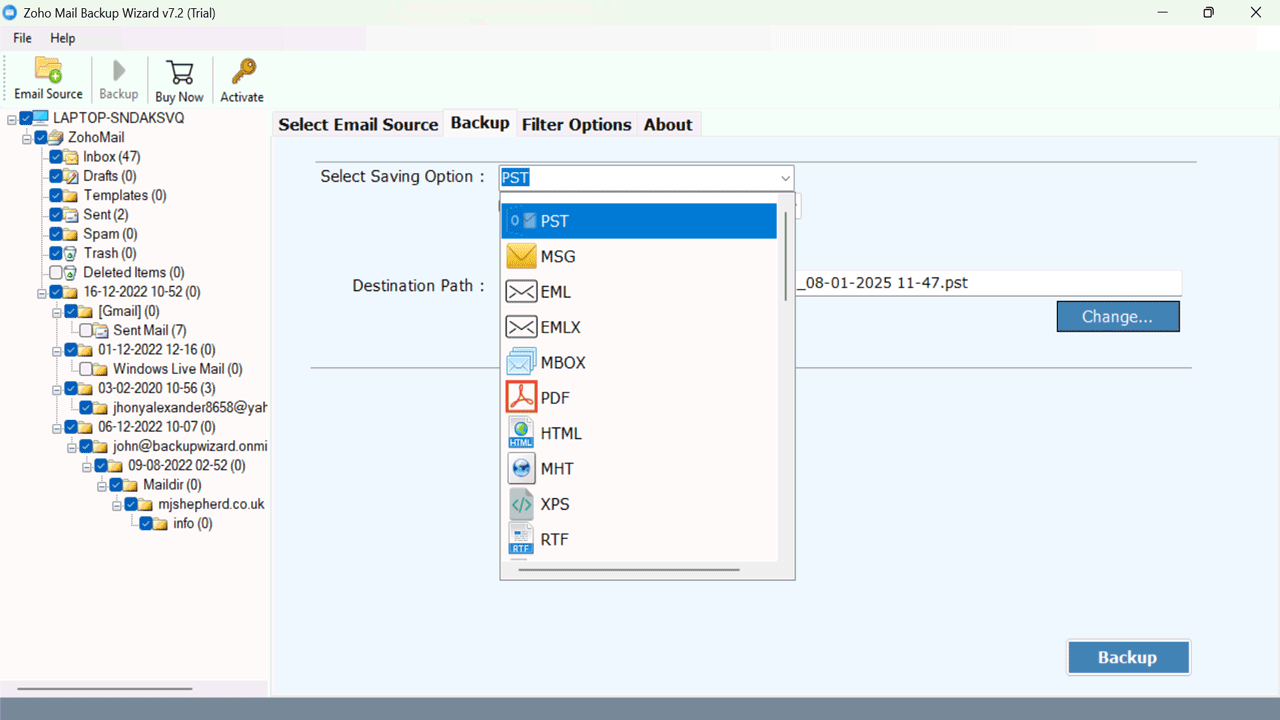Collapse the 06-12-2022 10-07 folder node
The height and width of the screenshot is (720, 1280).
(57, 427)
